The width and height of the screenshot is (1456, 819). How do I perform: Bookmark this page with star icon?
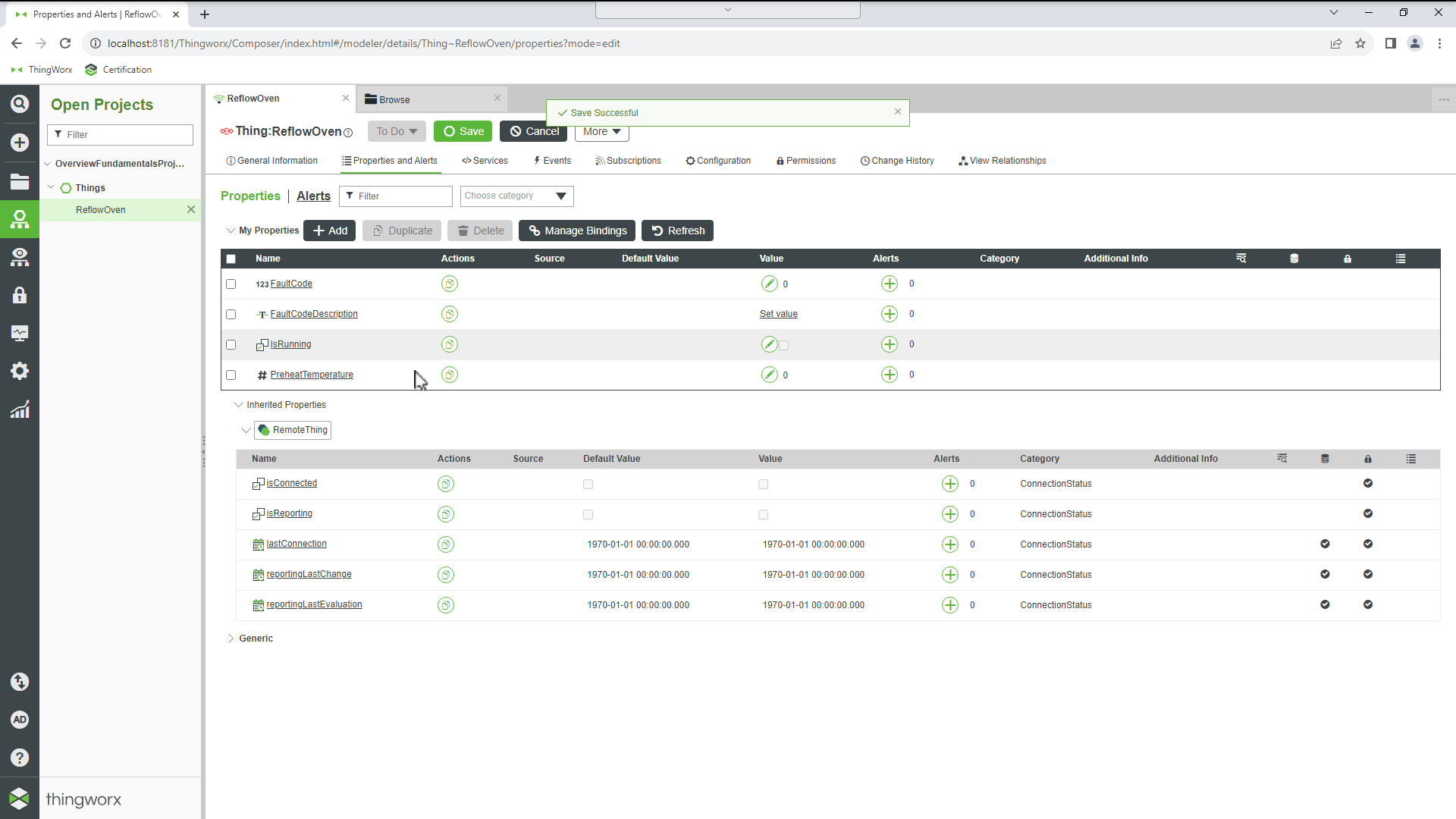pyautogui.click(x=1360, y=43)
